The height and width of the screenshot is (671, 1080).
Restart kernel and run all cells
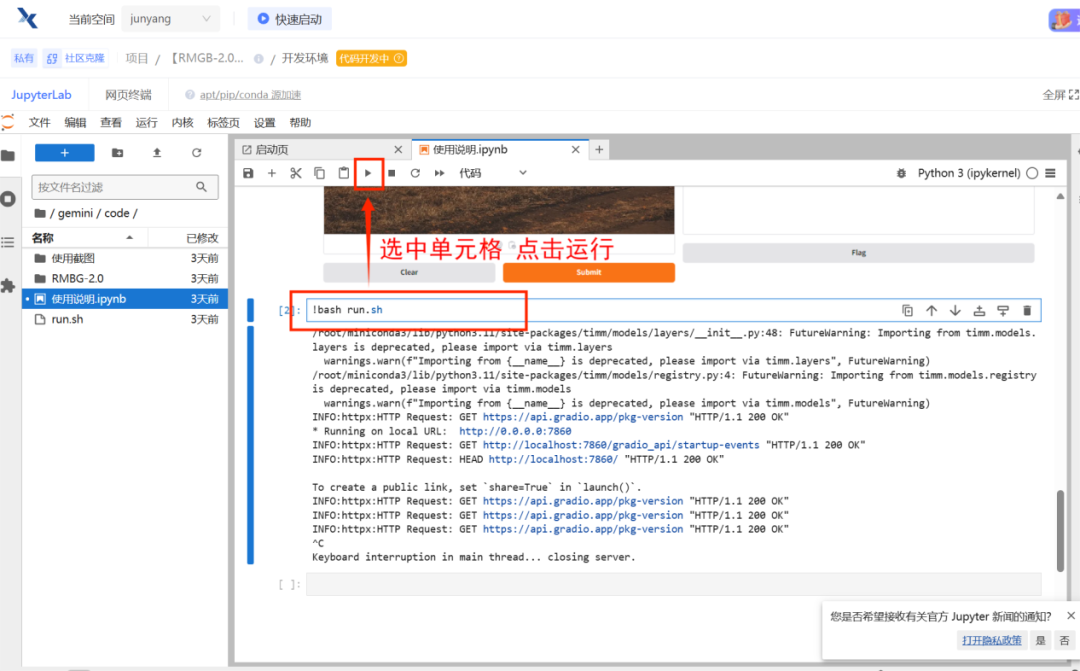[x=439, y=173]
